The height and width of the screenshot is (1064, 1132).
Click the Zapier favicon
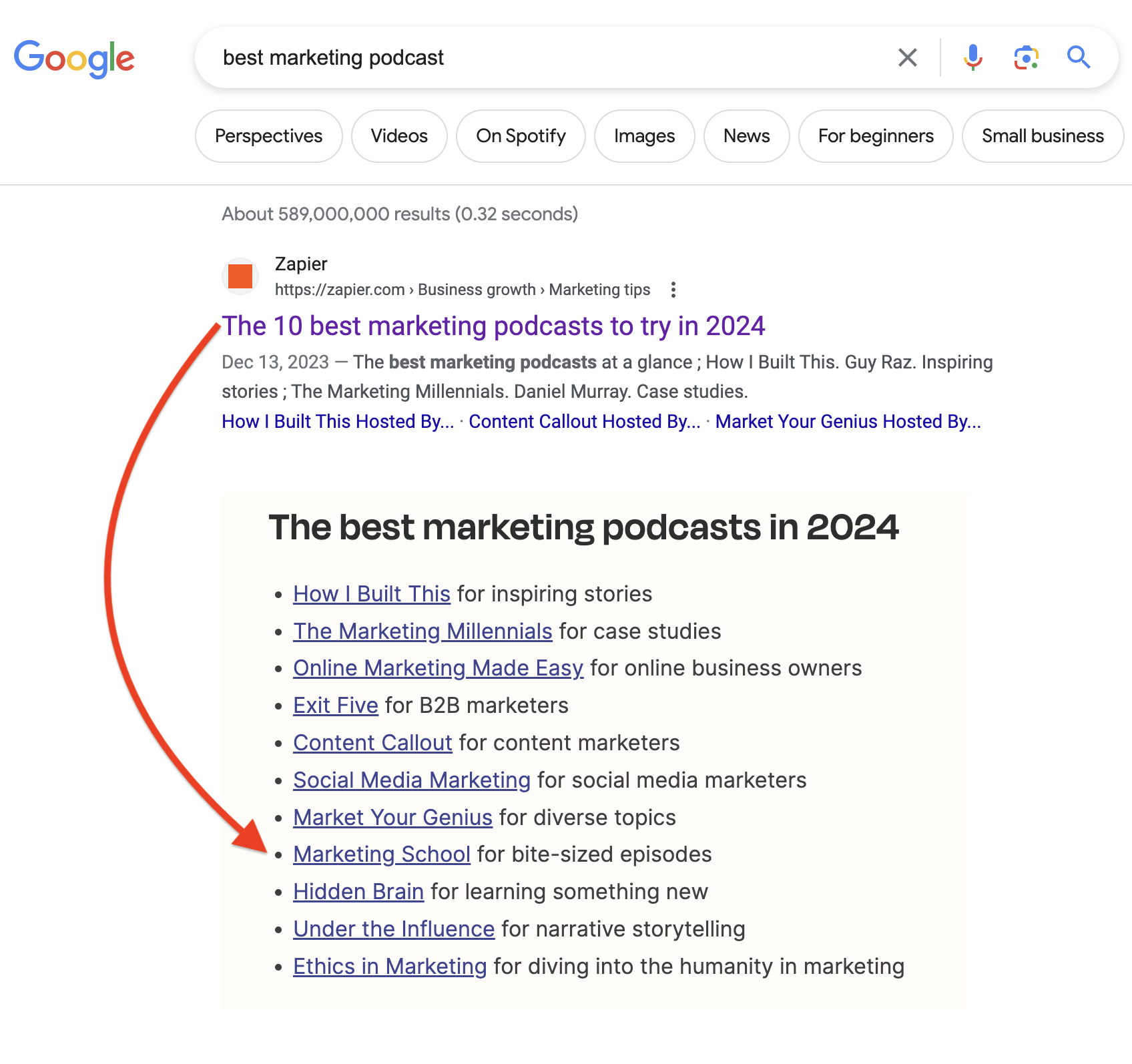pos(240,276)
